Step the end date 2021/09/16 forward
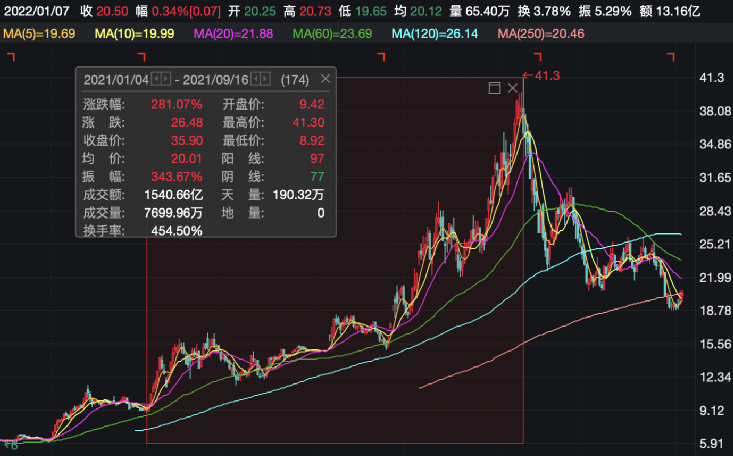The width and height of the screenshot is (733, 456). click(x=265, y=79)
